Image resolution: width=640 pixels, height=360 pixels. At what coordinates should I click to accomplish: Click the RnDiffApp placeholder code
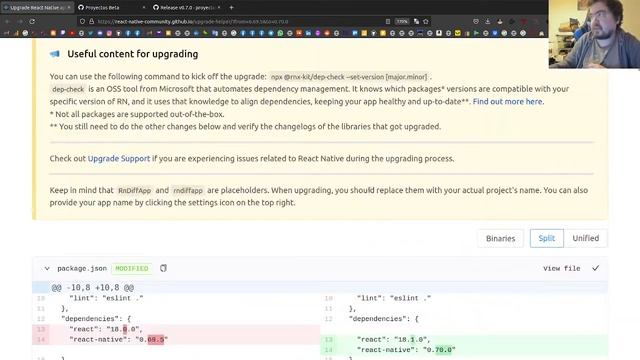[134, 190]
